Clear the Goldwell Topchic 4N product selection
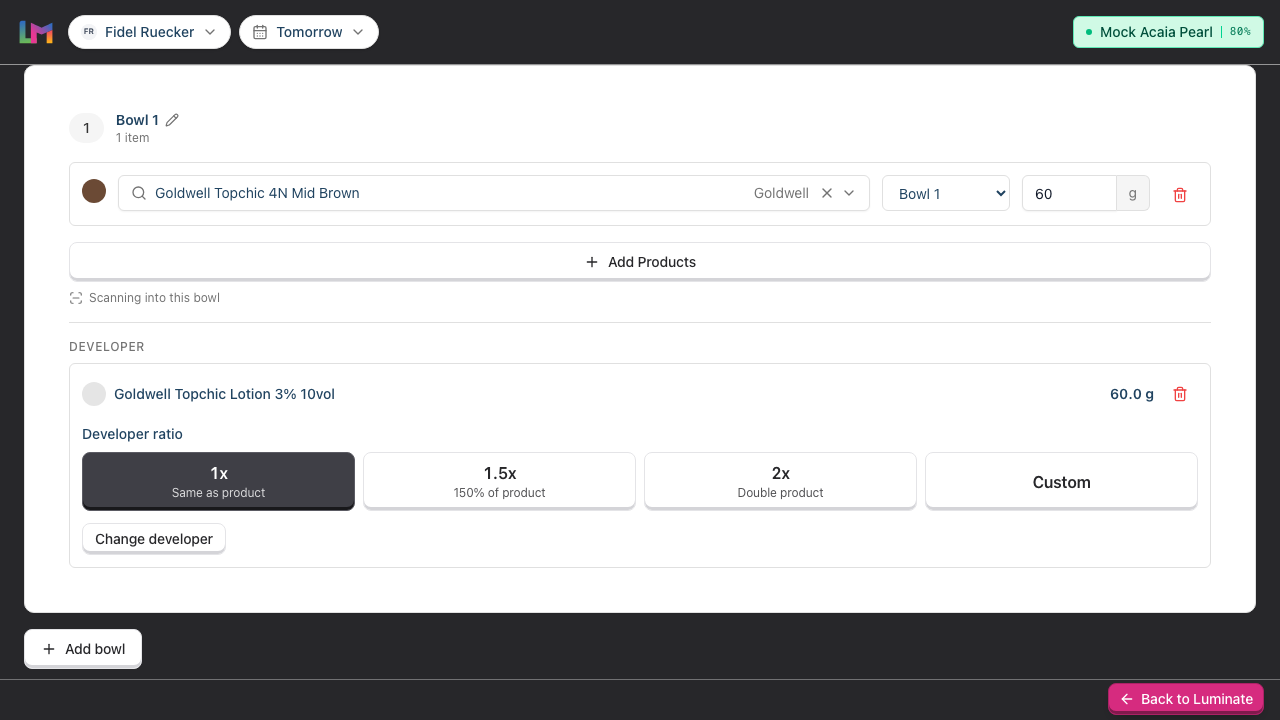 point(827,193)
